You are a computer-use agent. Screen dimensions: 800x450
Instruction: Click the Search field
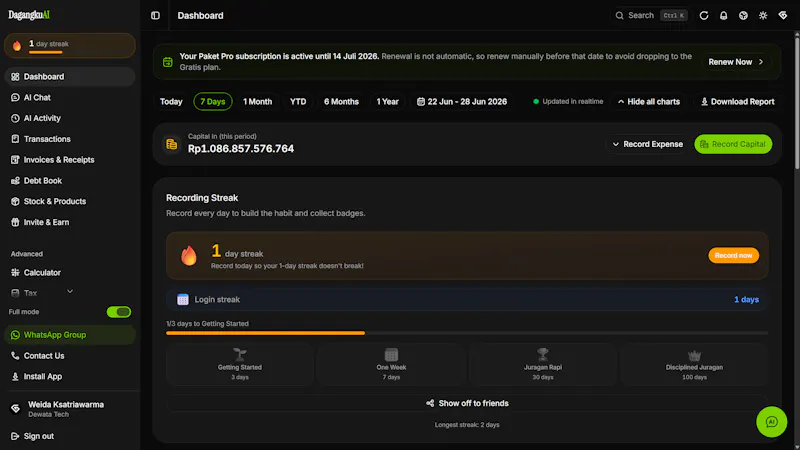click(x=650, y=15)
